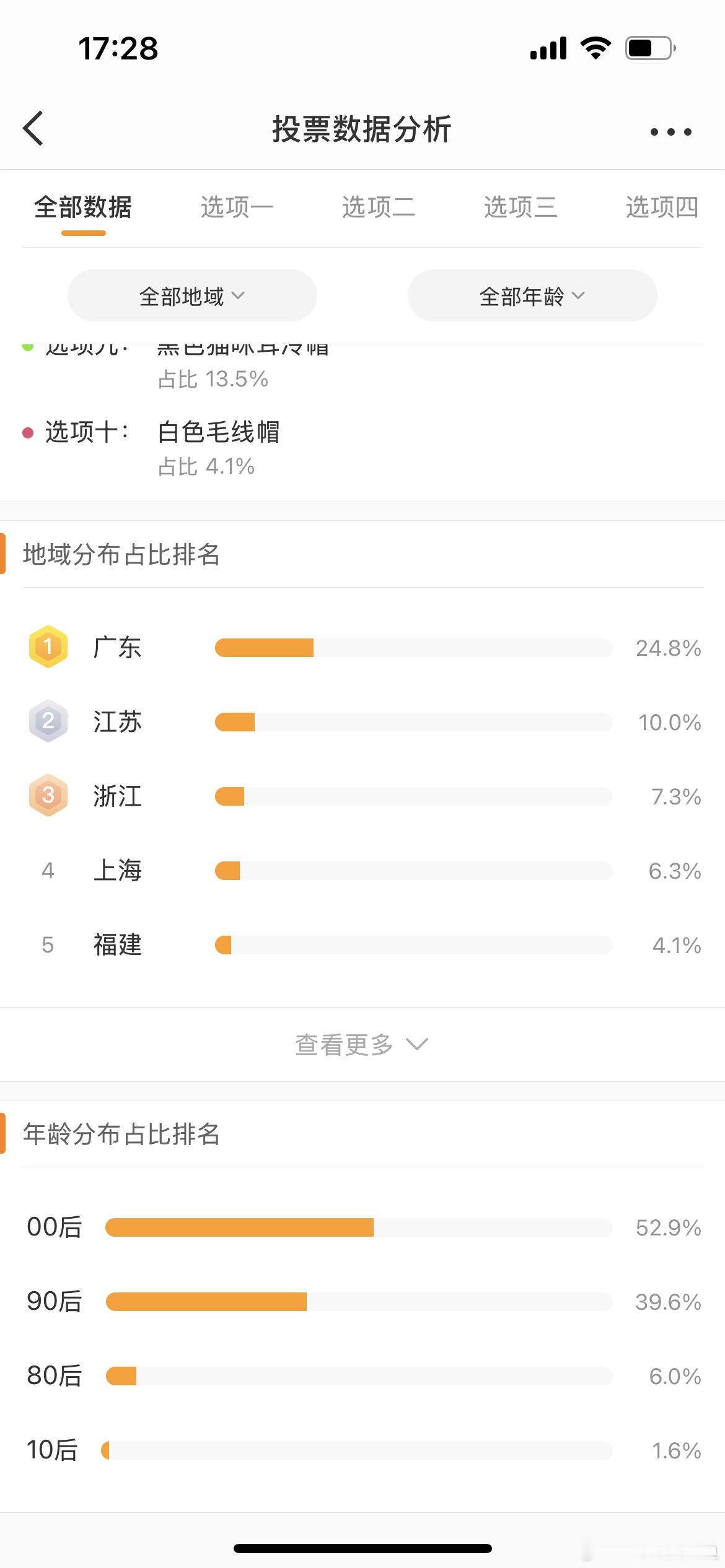Expand the 查看更多 region list

pyautogui.click(x=362, y=1045)
